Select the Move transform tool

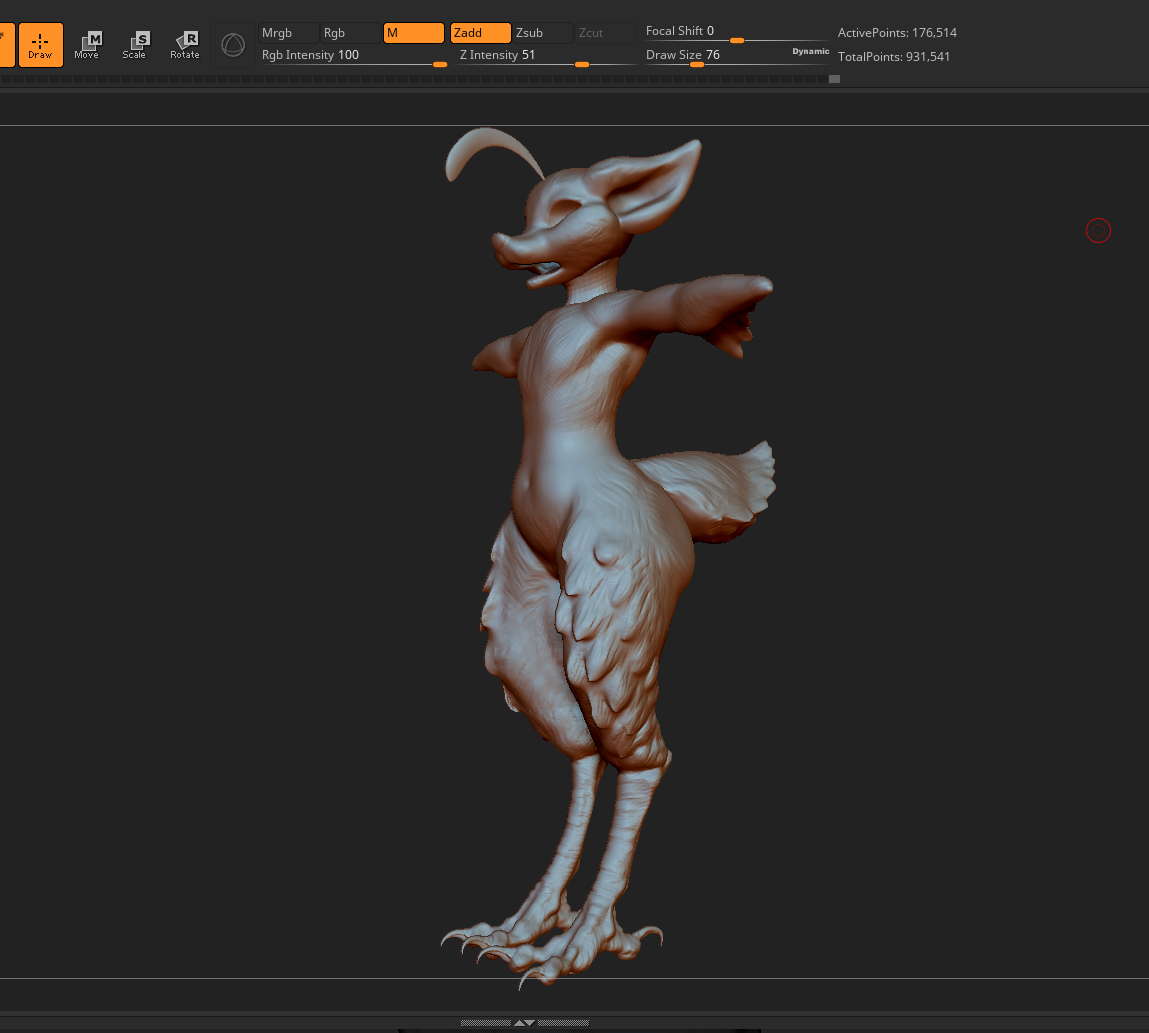coord(87,44)
